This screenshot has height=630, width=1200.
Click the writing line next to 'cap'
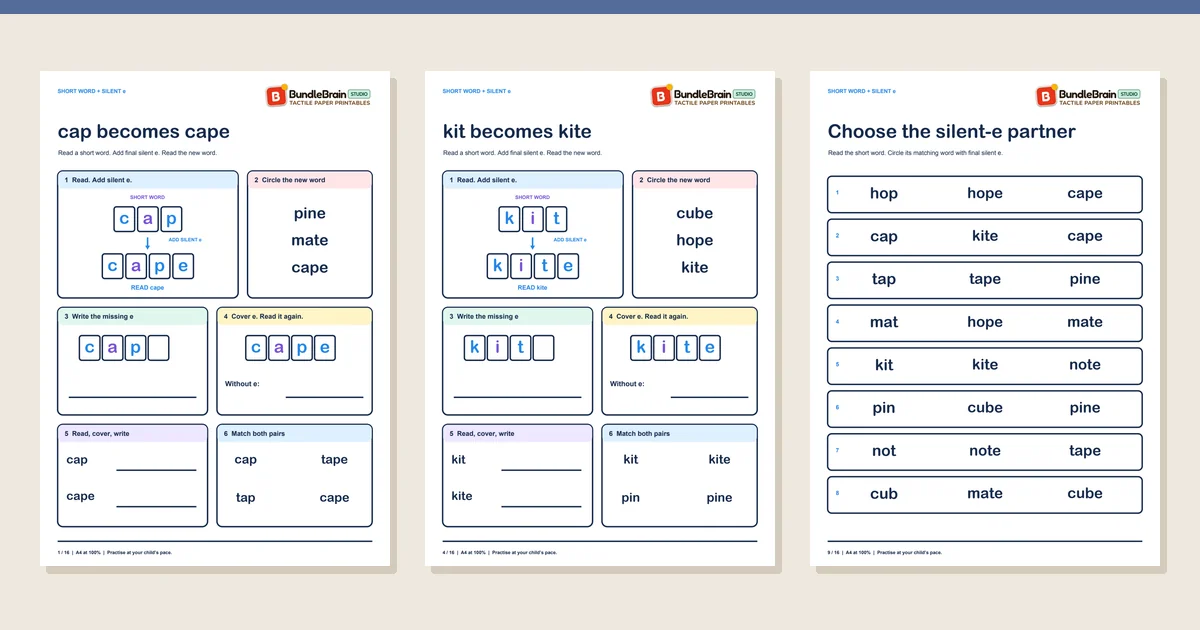pyautogui.click(x=157, y=469)
